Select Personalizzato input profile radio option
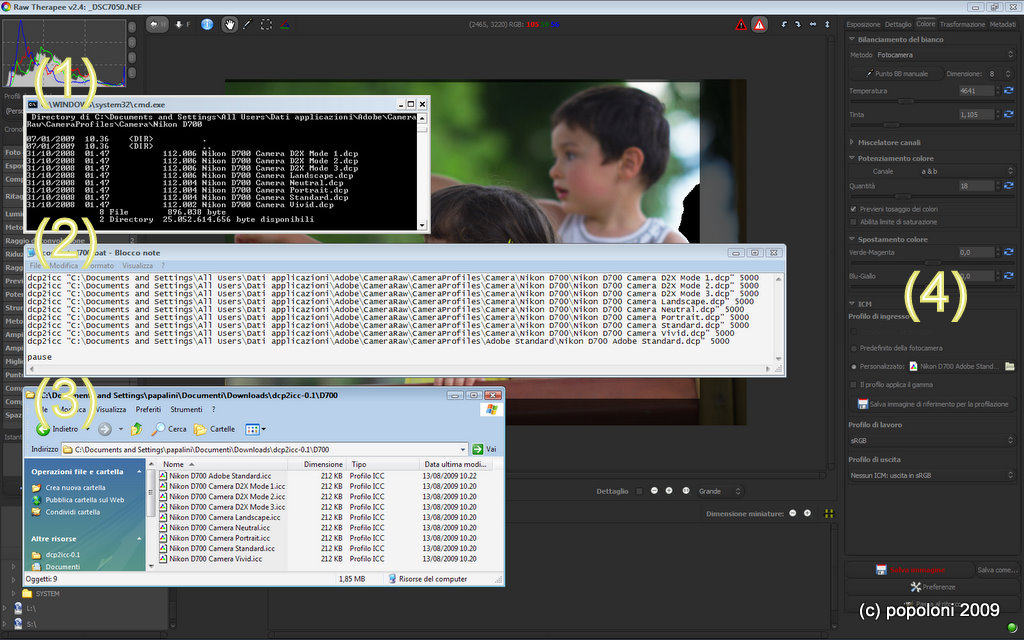Viewport: 1024px width, 640px height. click(854, 366)
